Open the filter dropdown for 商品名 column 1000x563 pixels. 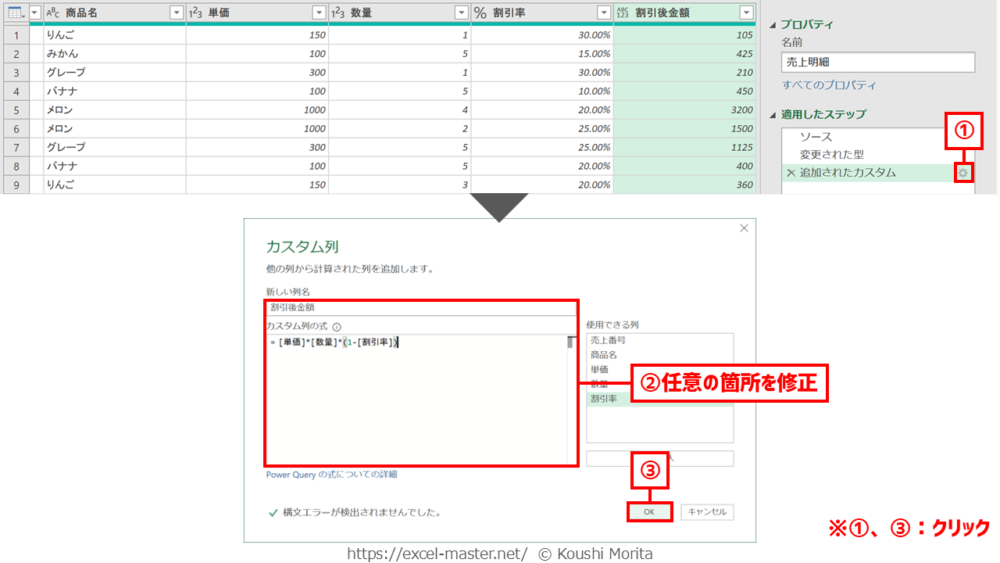tap(177, 12)
